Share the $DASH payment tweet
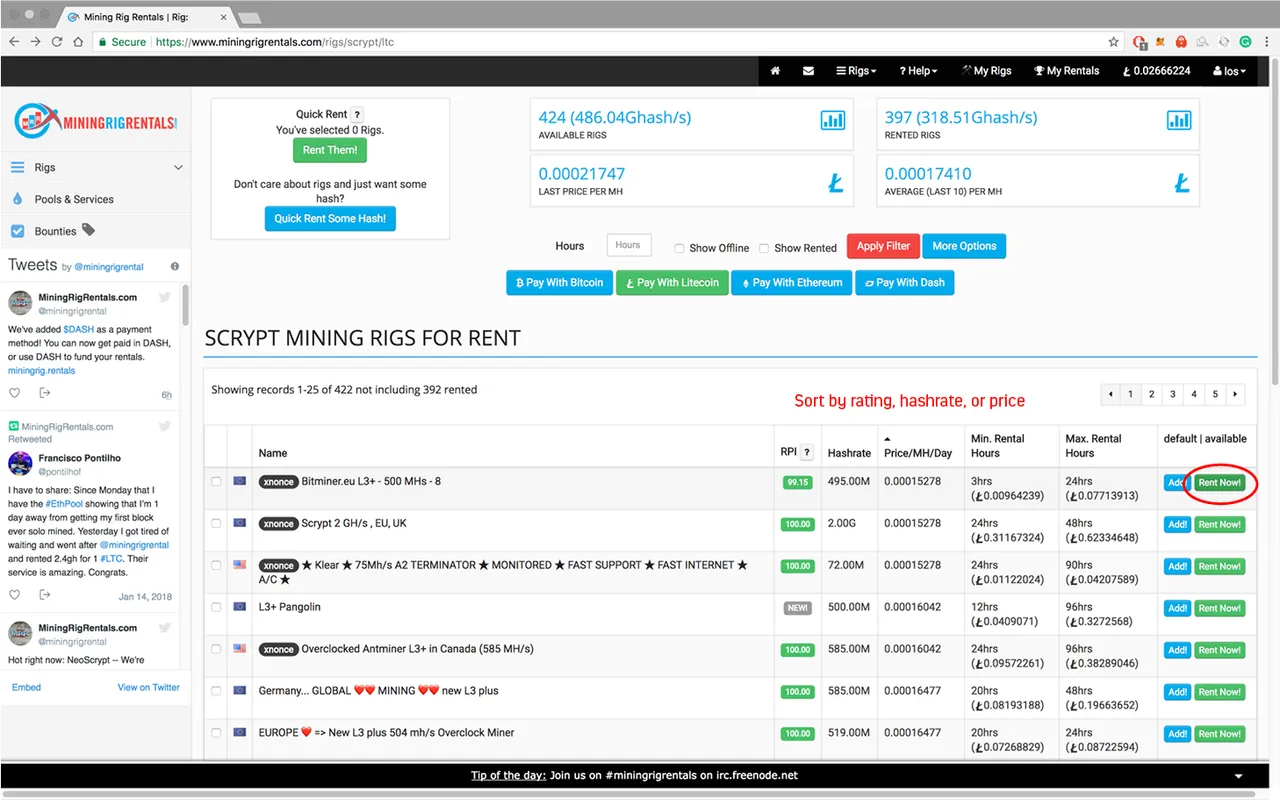Viewport: 1280px width, 800px height. [x=44, y=393]
